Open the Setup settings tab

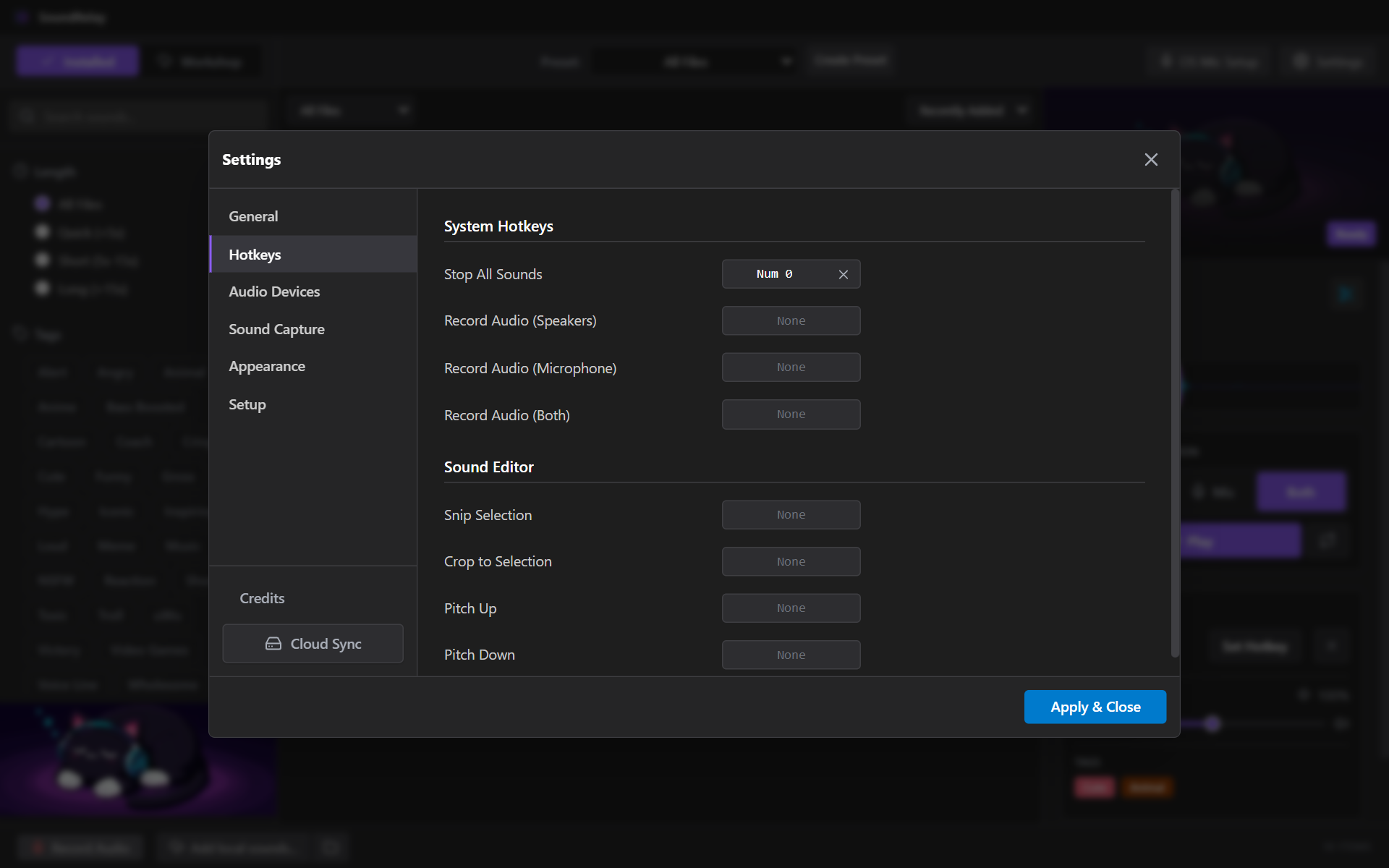[x=313, y=404]
